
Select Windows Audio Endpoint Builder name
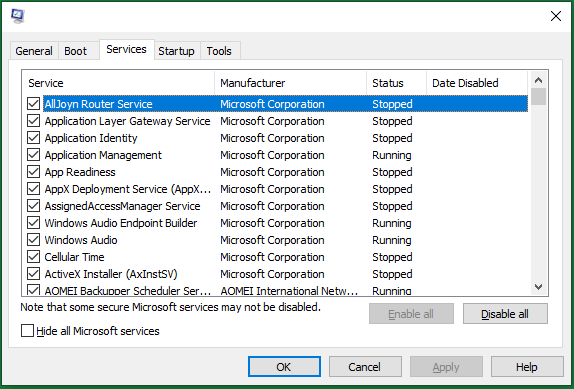point(121,223)
